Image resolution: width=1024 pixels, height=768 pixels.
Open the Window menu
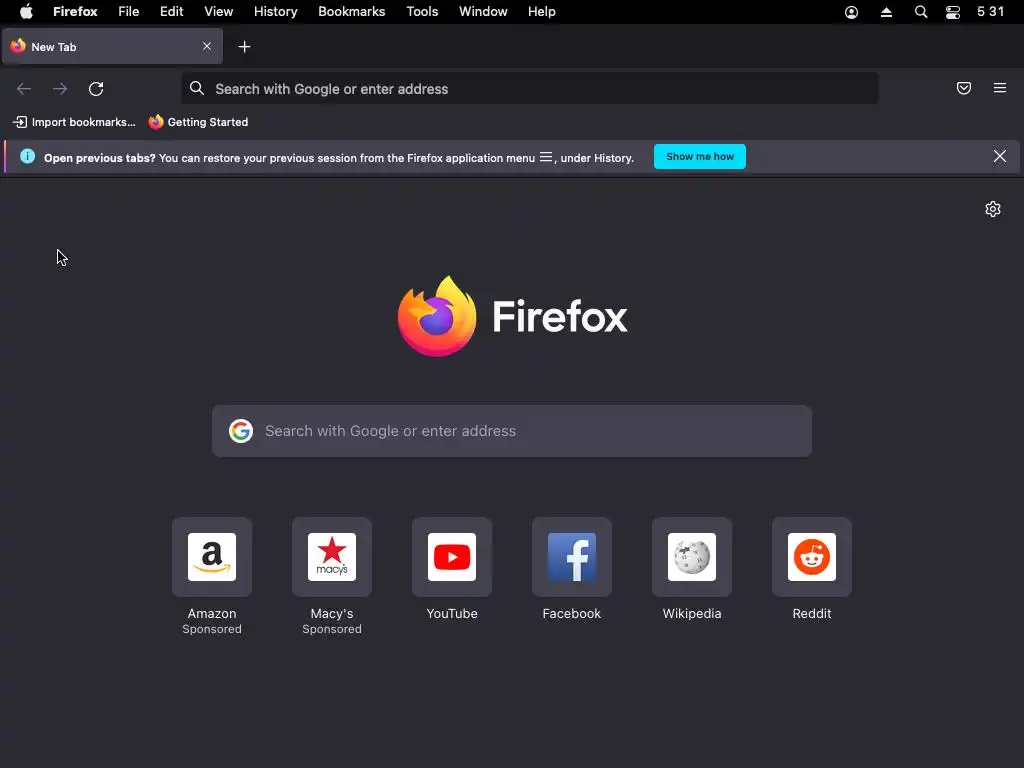pos(483,12)
